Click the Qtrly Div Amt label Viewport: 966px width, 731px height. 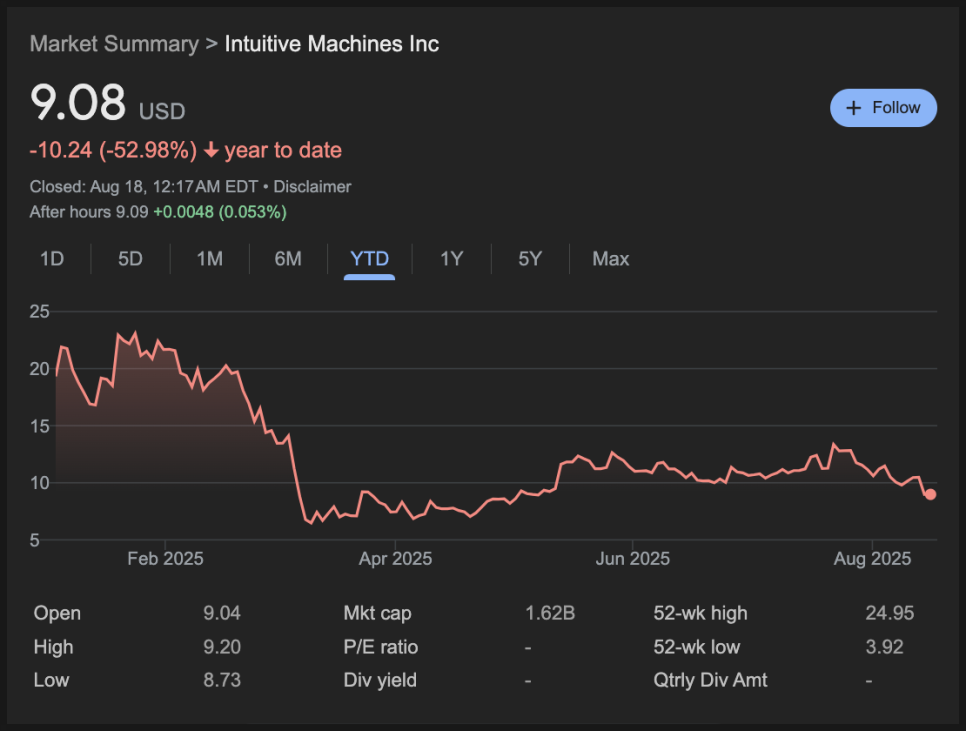click(710, 680)
